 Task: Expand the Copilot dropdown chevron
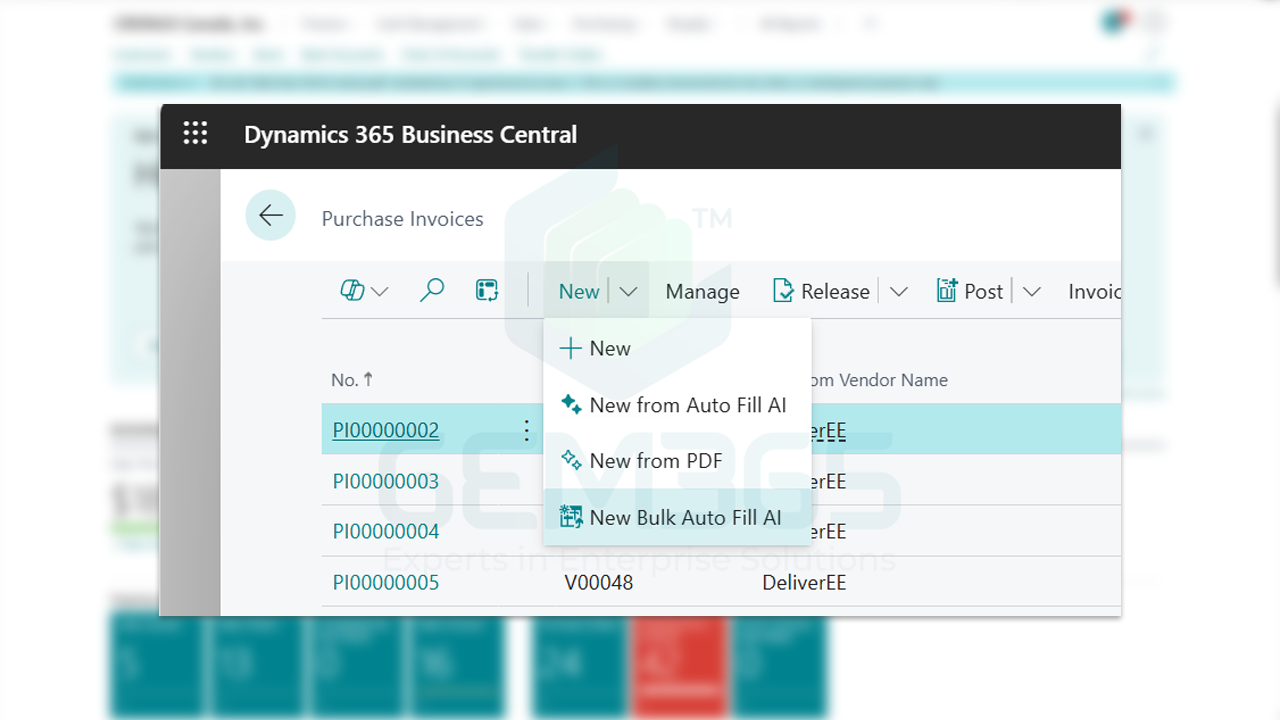[x=380, y=292]
